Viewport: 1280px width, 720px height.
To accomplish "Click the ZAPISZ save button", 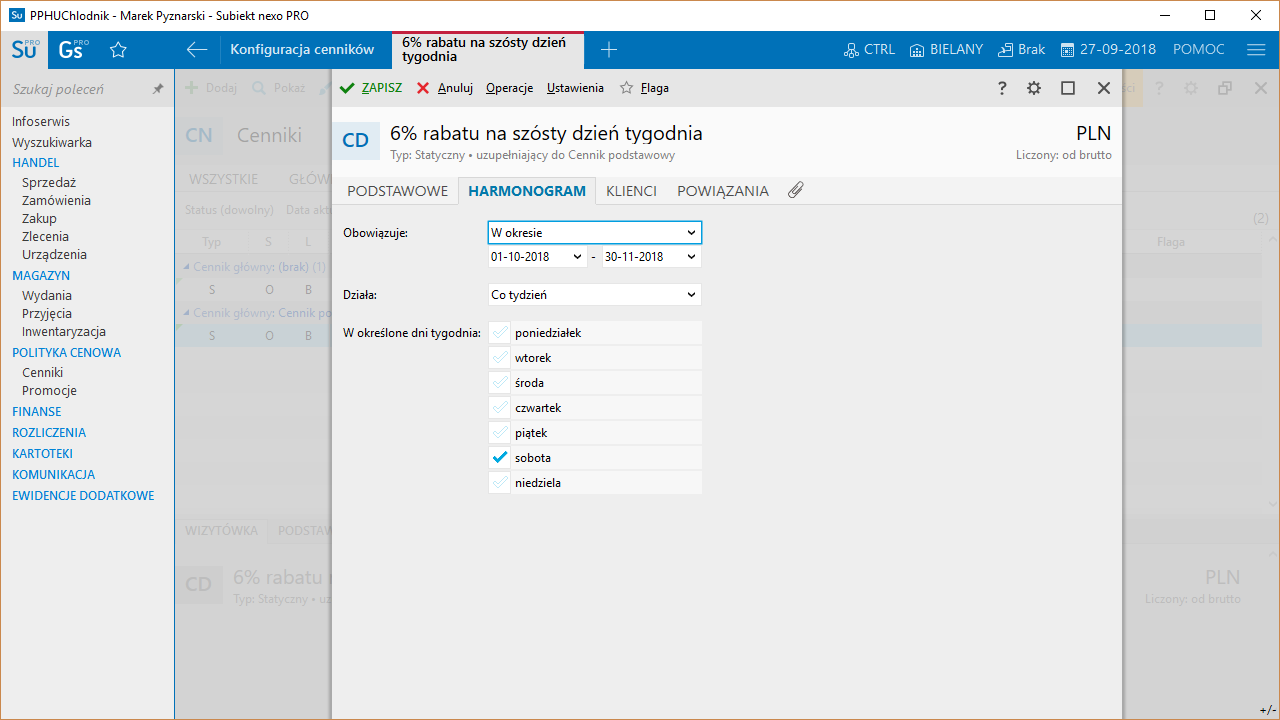I will [371, 88].
